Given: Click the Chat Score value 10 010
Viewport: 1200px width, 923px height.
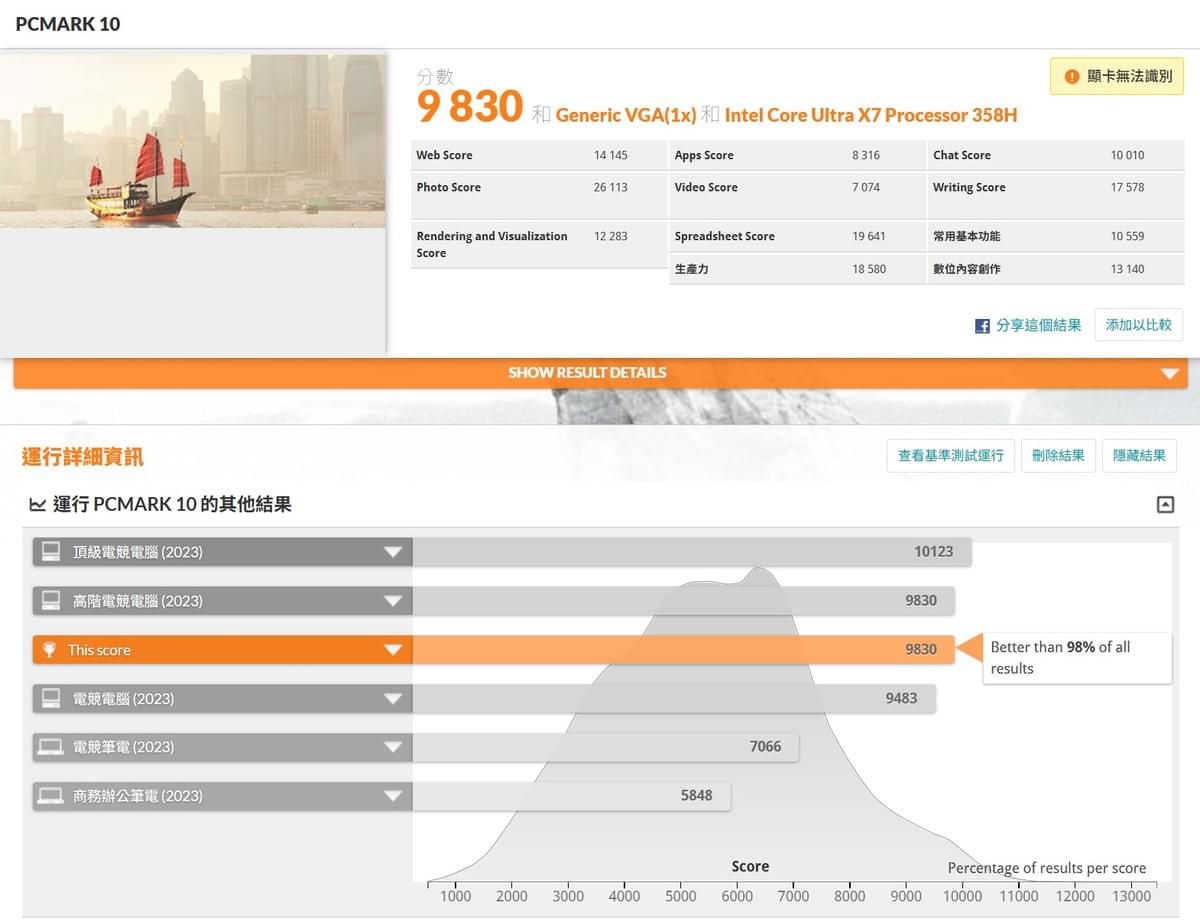Looking at the screenshot, I should coord(1127,155).
